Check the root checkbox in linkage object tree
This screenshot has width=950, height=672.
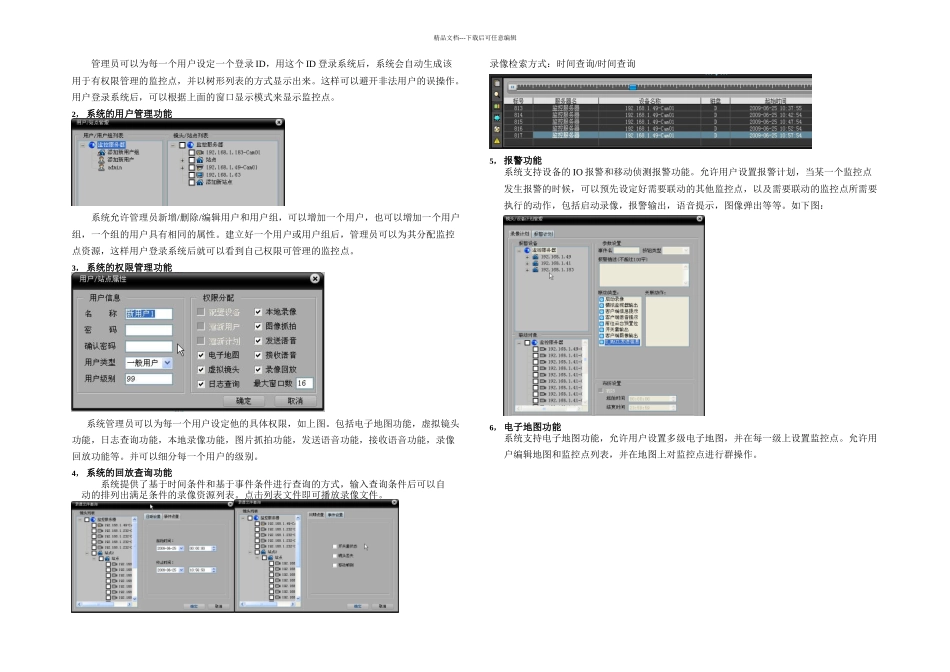click(x=527, y=342)
